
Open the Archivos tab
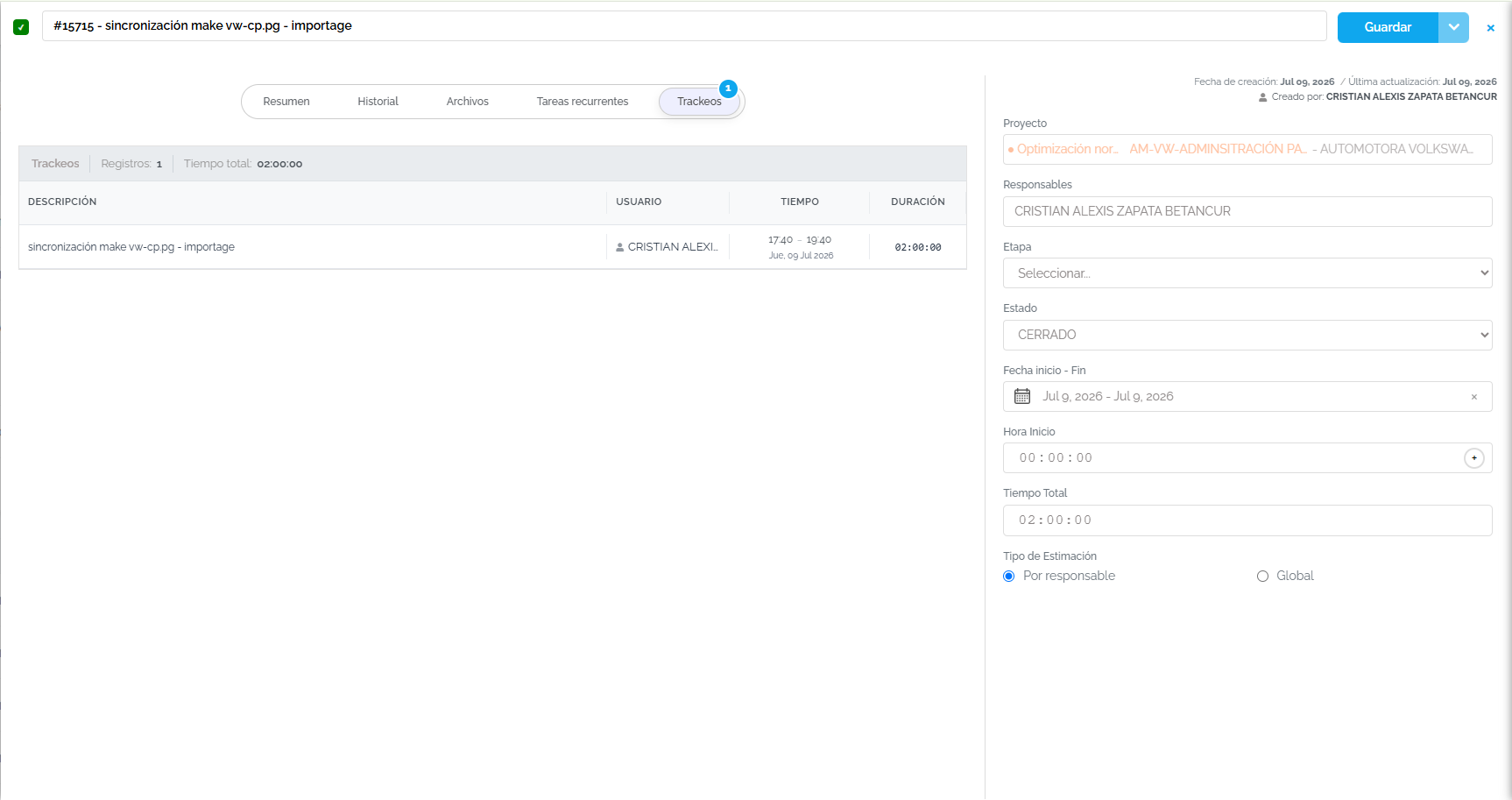(x=468, y=102)
